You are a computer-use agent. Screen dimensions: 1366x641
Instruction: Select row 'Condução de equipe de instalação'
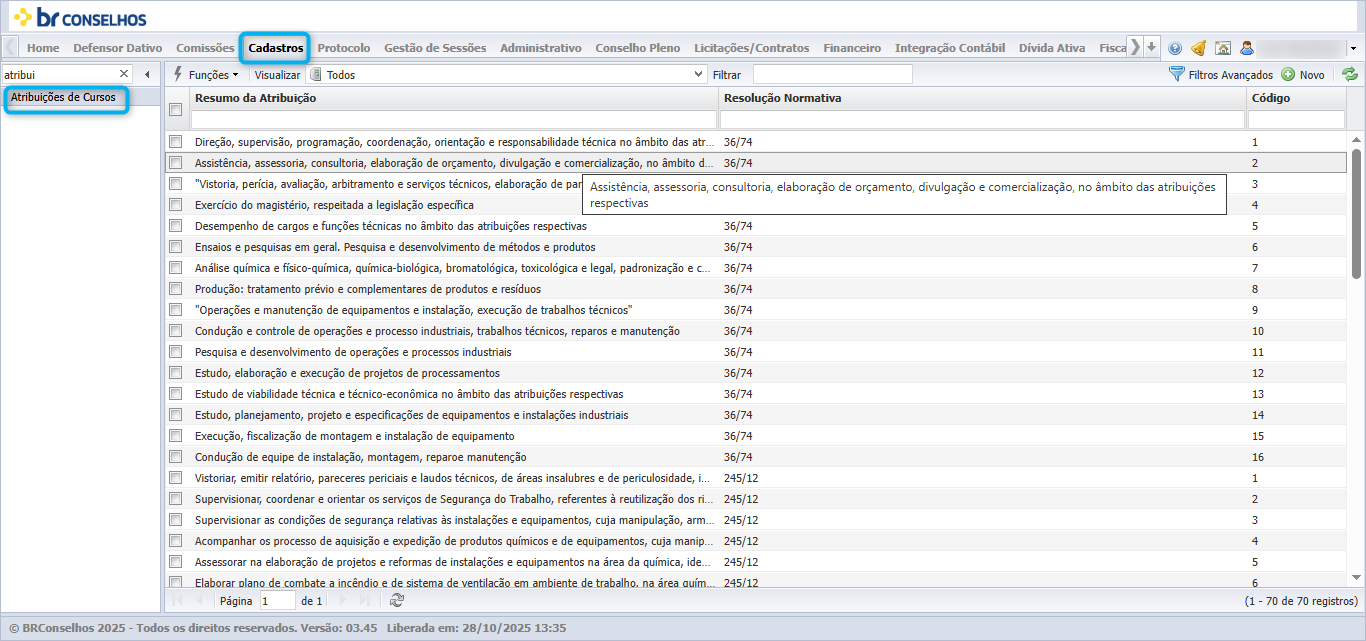pyautogui.click(x=755, y=457)
